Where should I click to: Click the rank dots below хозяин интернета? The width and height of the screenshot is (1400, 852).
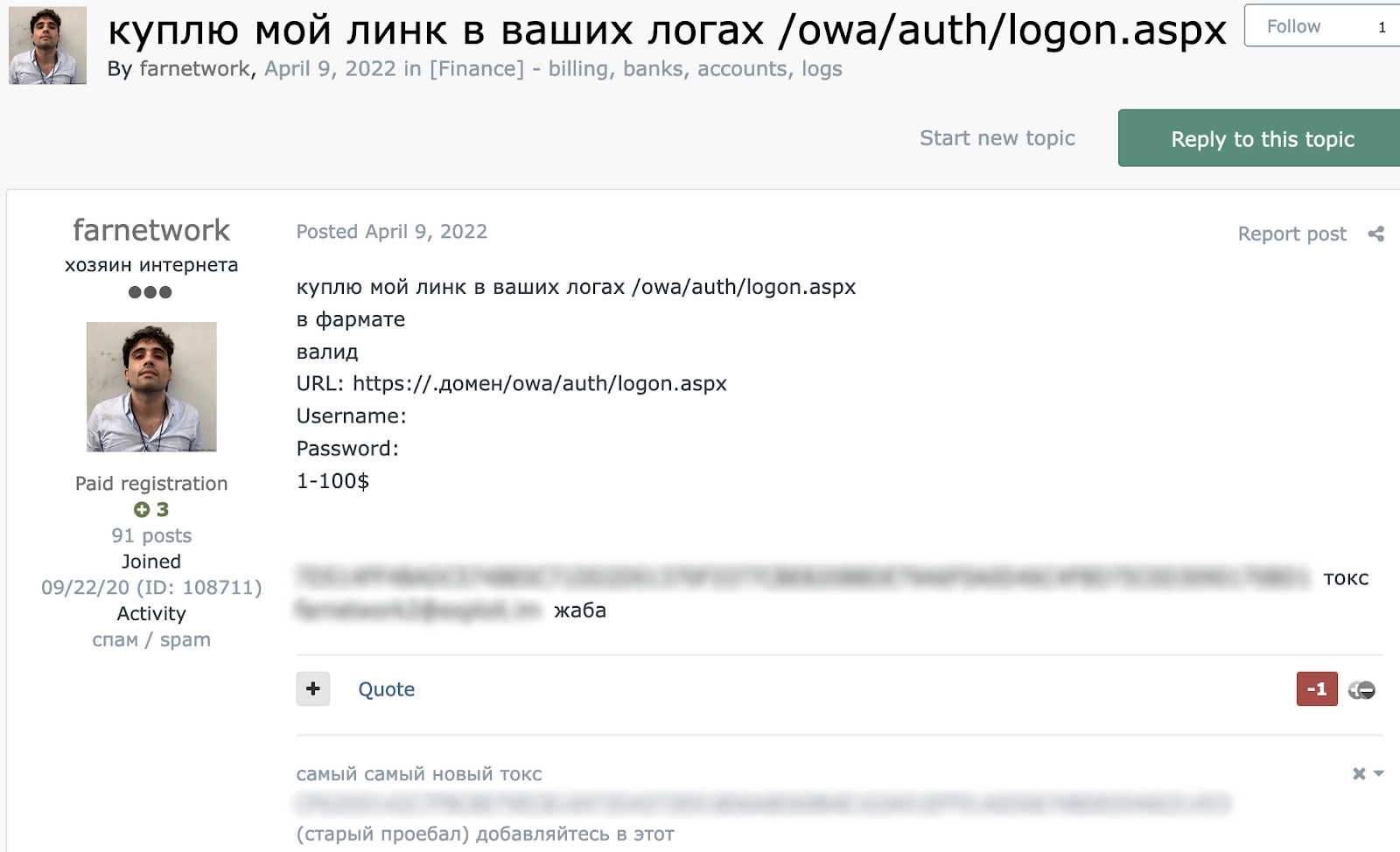(x=151, y=294)
